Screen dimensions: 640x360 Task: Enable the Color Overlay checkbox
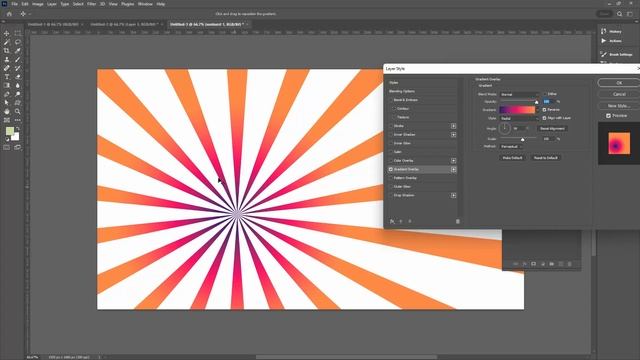tap(391, 160)
